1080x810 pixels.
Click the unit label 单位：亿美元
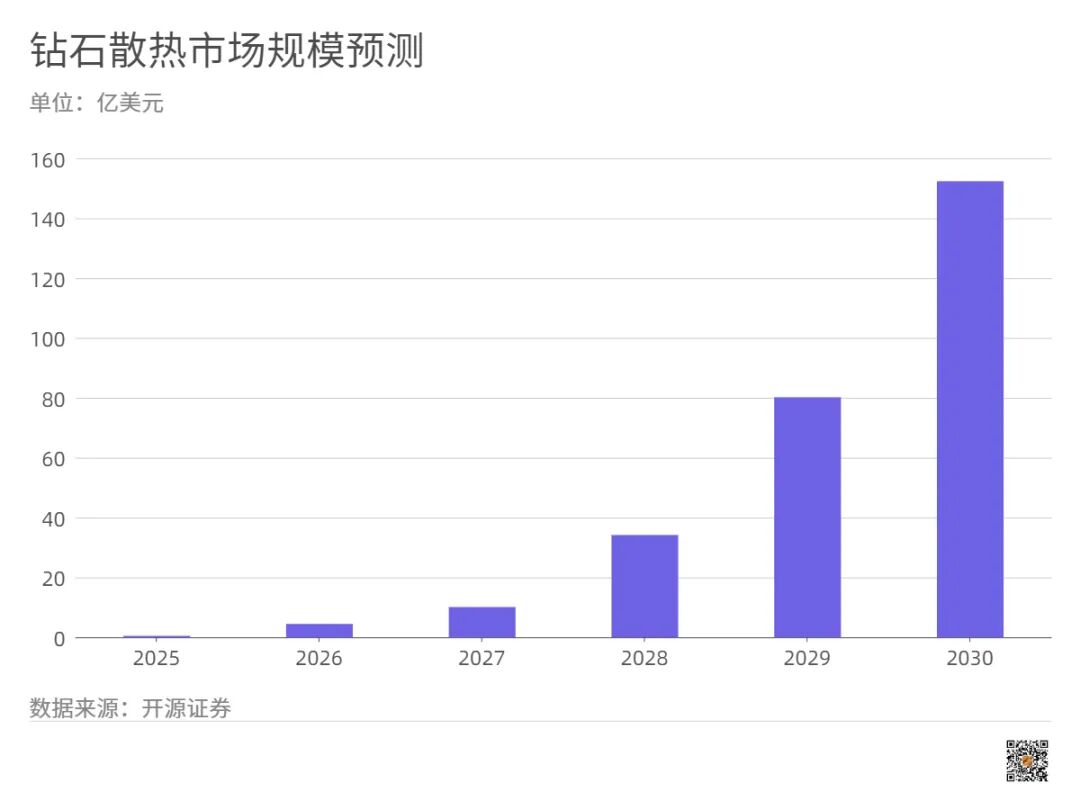[x=96, y=103]
